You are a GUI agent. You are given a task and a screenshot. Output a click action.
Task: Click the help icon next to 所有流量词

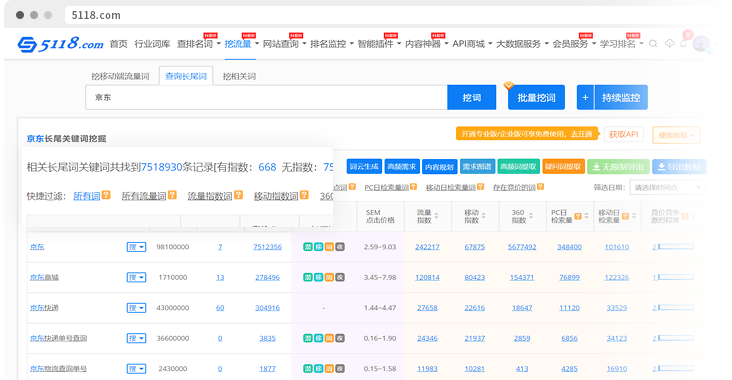point(172,195)
